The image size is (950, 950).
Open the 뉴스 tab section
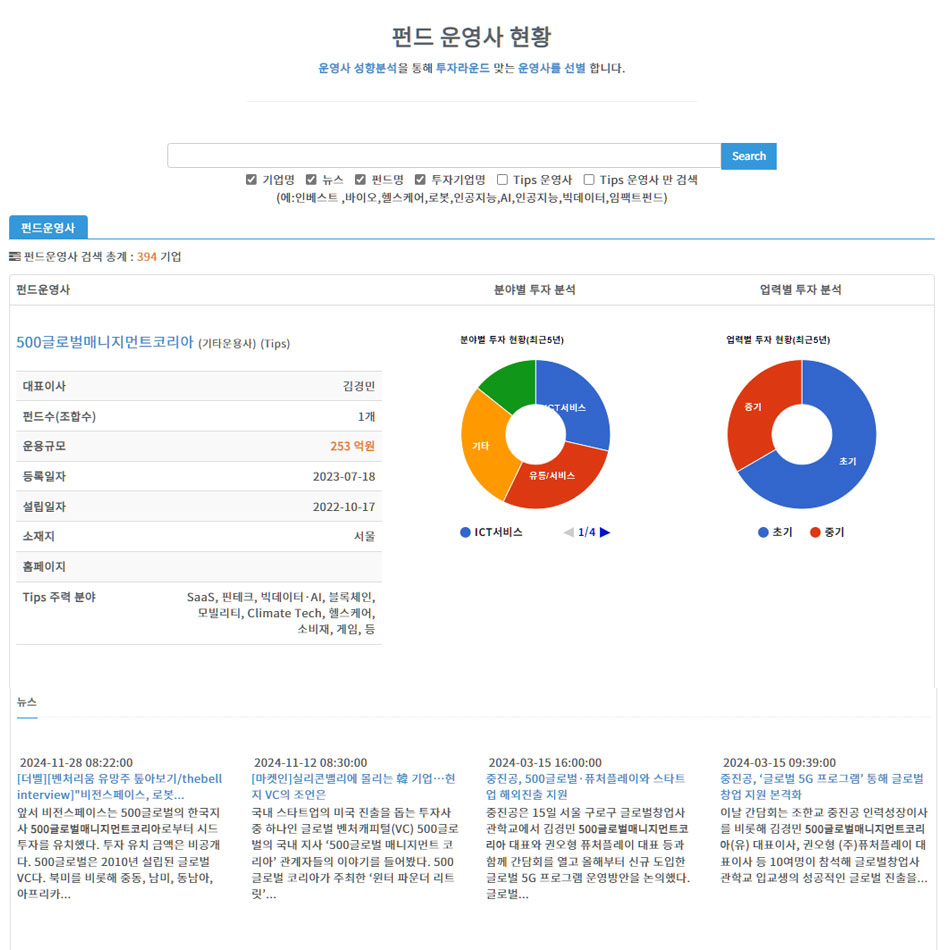coord(27,702)
